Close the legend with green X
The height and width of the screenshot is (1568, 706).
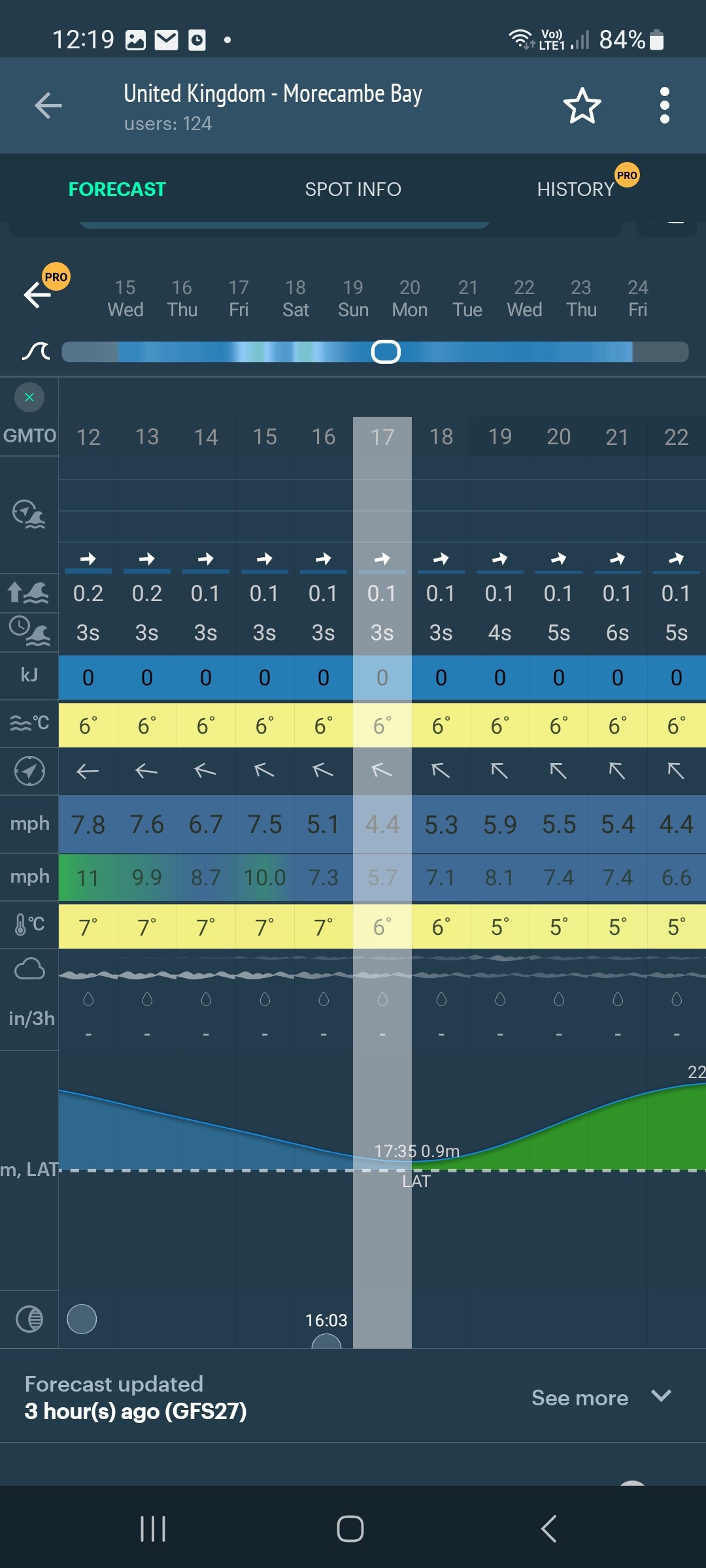[29, 397]
